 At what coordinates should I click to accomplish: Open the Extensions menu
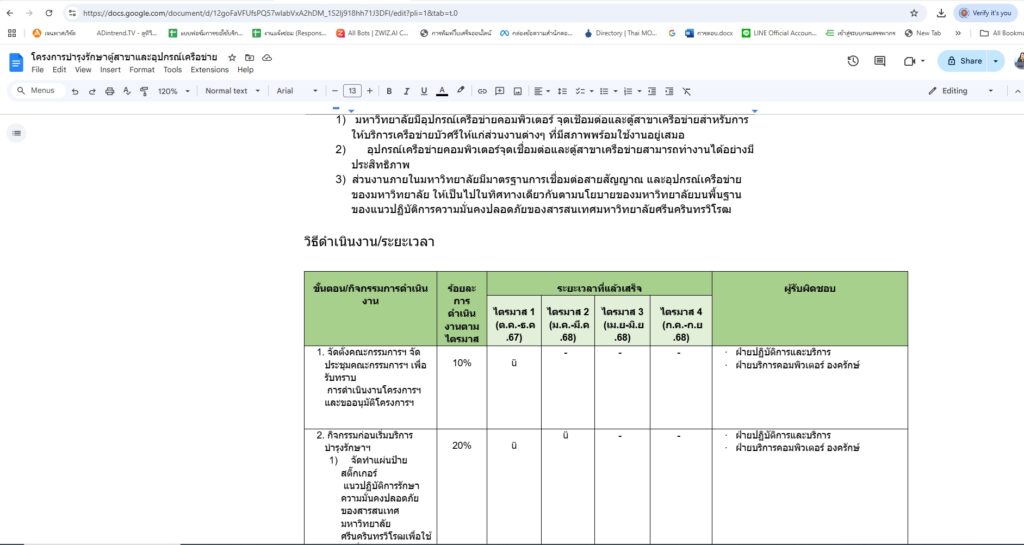coord(210,70)
